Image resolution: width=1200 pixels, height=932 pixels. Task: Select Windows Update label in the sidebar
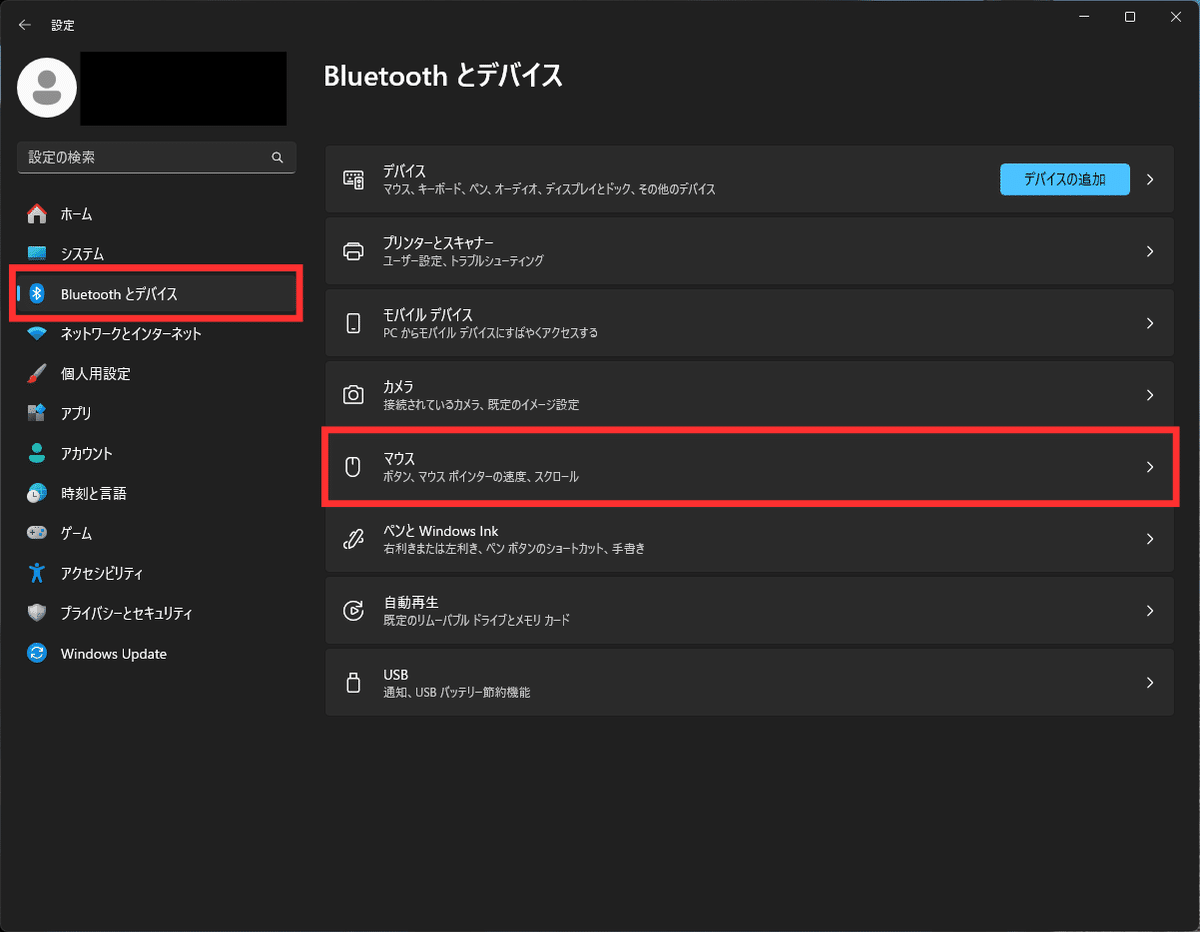click(114, 654)
